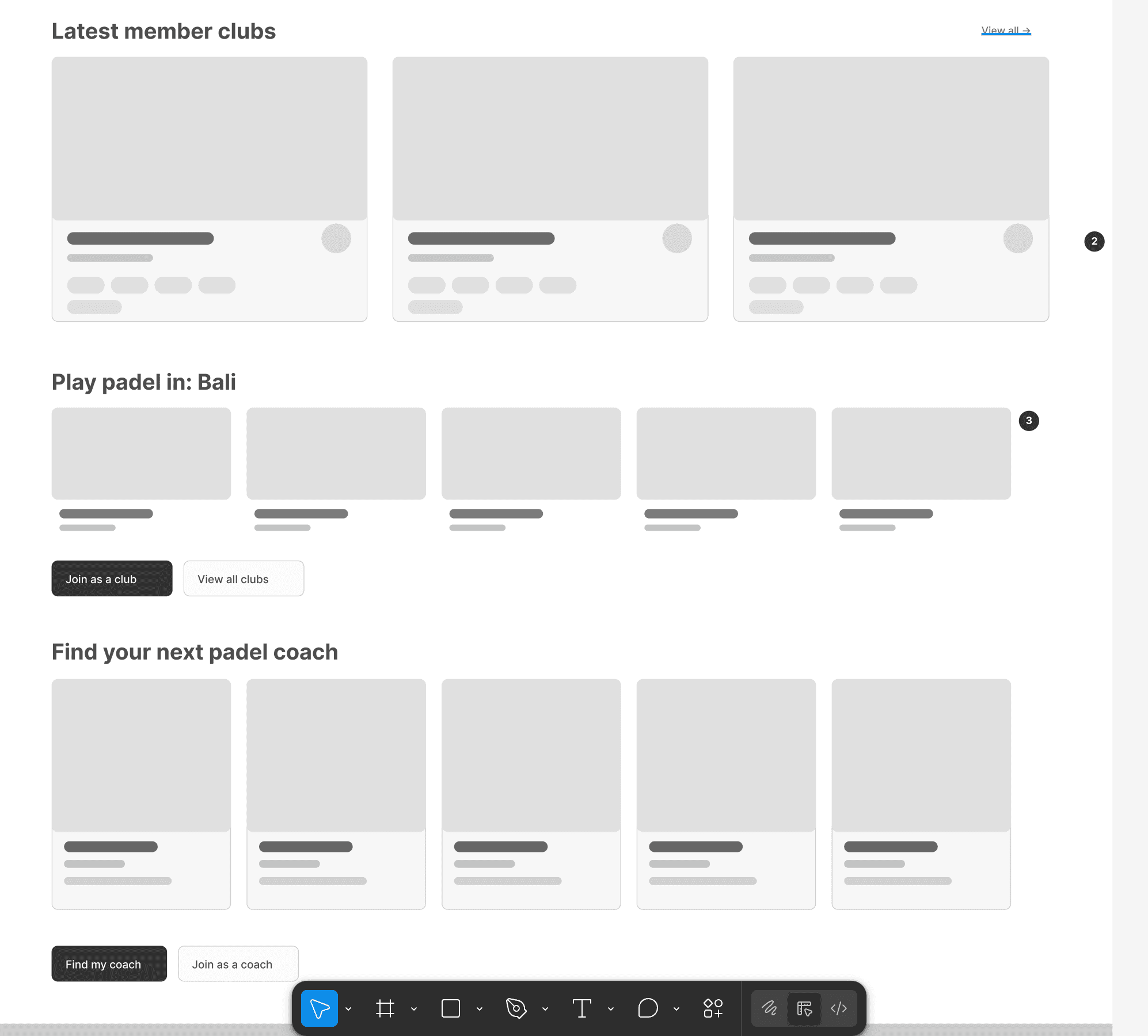
Task: Select the Rectangle shape tool
Action: click(451, 1008)
